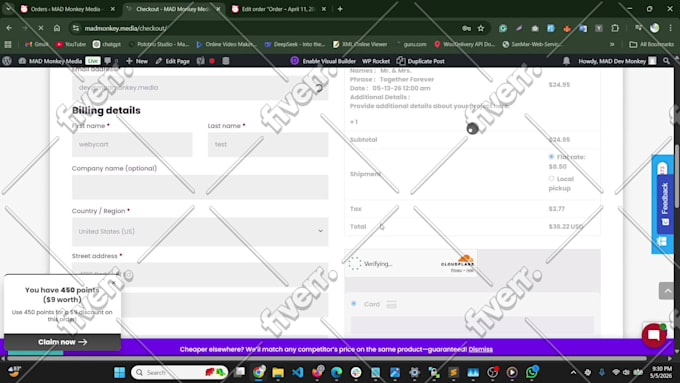Open the WP Rocket menu
680x383 pixels.
point(376,61)
